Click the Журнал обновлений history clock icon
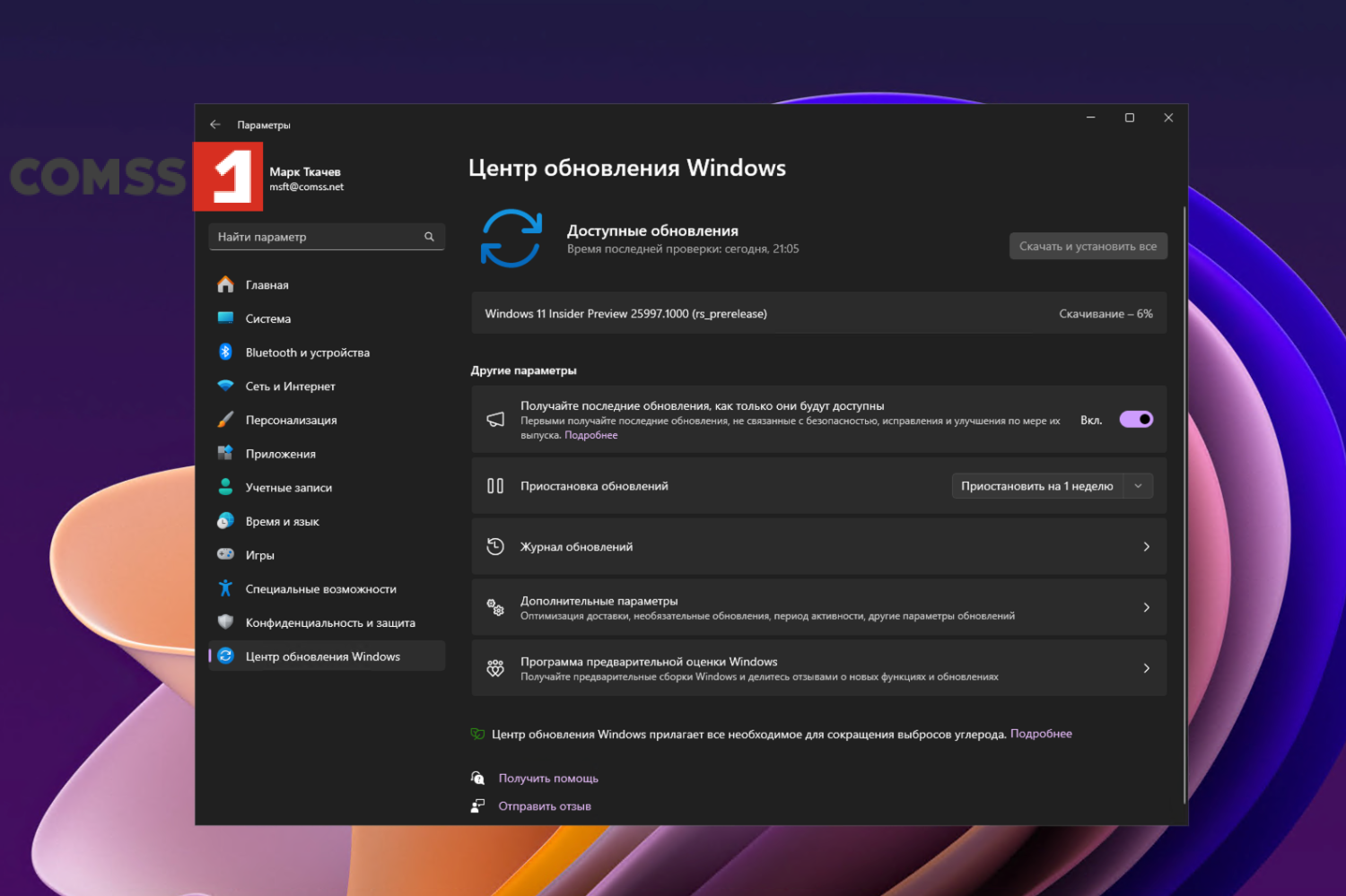1346x896 pixels. [x=495, y=546]
